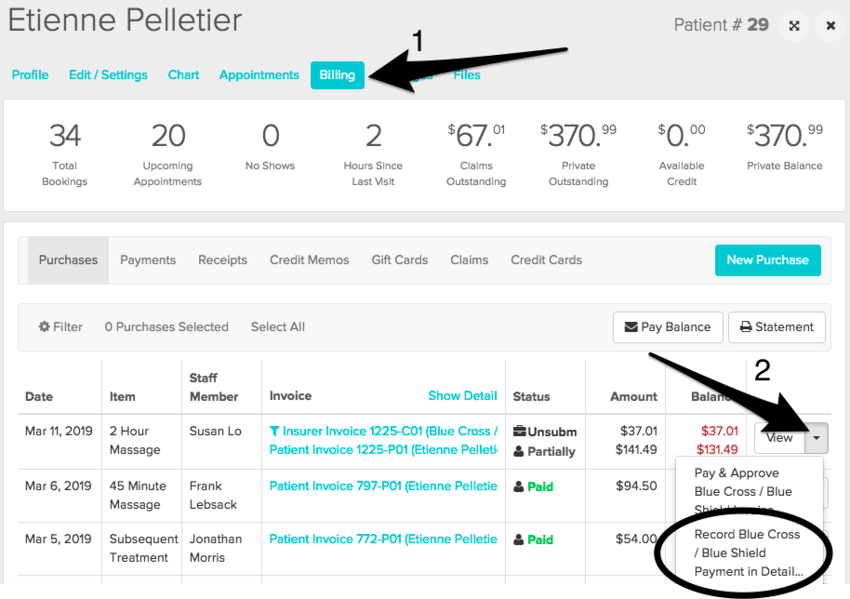Select Pay & Approve Blue Cross menu item

[x=743, y=482]
